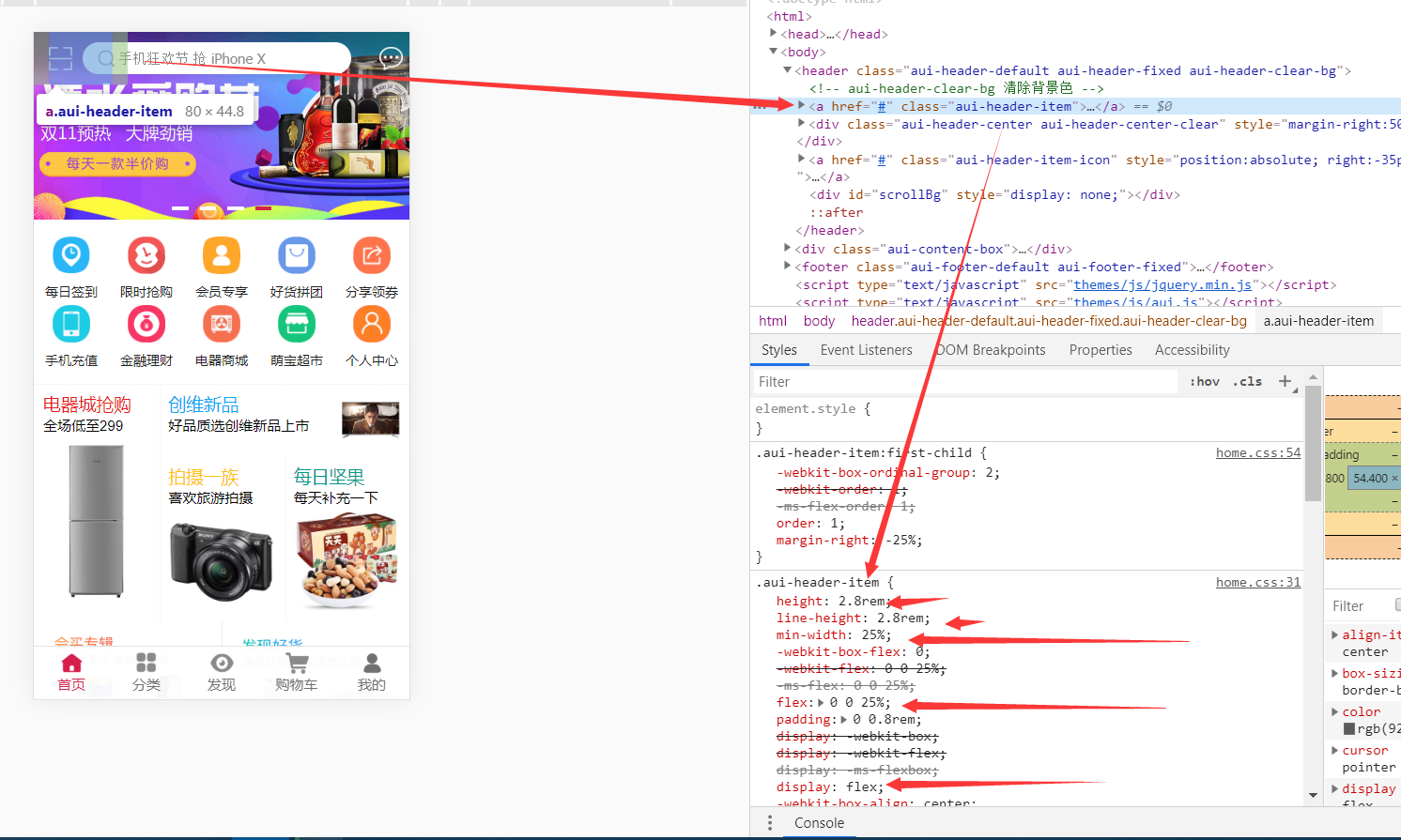Expand computed color property

[1335, 712]
